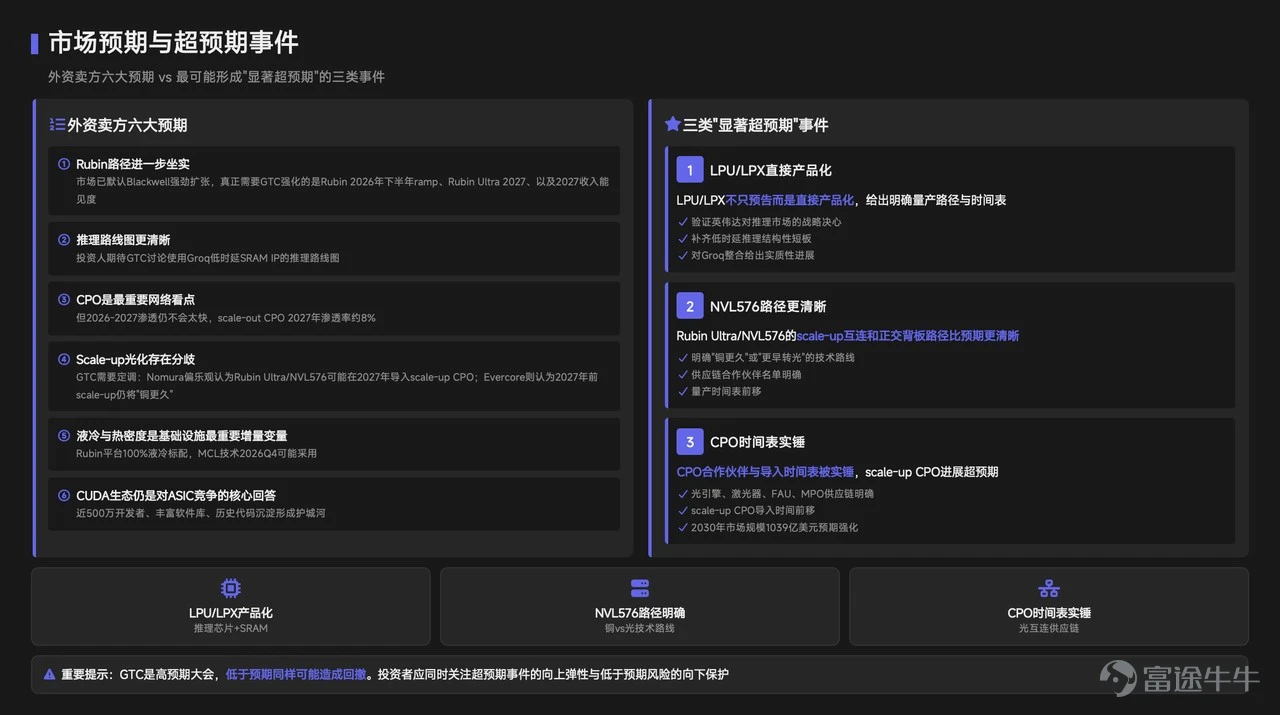
Task: Click the numbered-list icon beside 外资卖方六大预期
Action: click(57, 125)
